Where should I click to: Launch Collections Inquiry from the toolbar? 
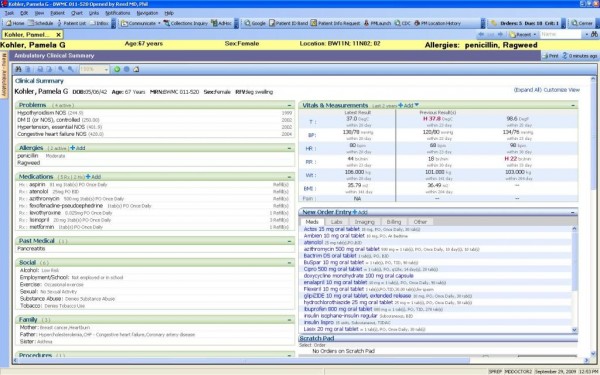point(186,23)
